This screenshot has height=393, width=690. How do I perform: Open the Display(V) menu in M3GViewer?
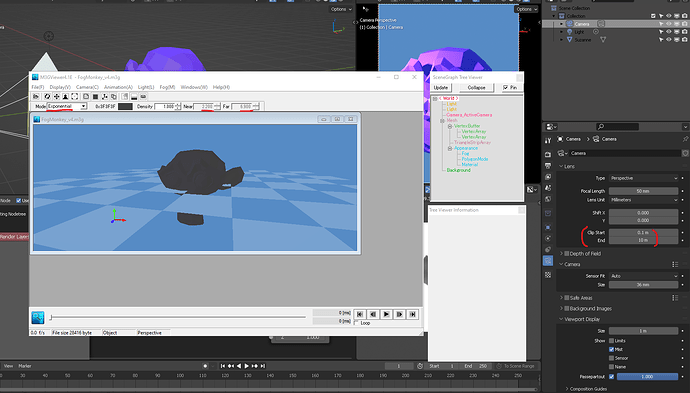[60, 87]
